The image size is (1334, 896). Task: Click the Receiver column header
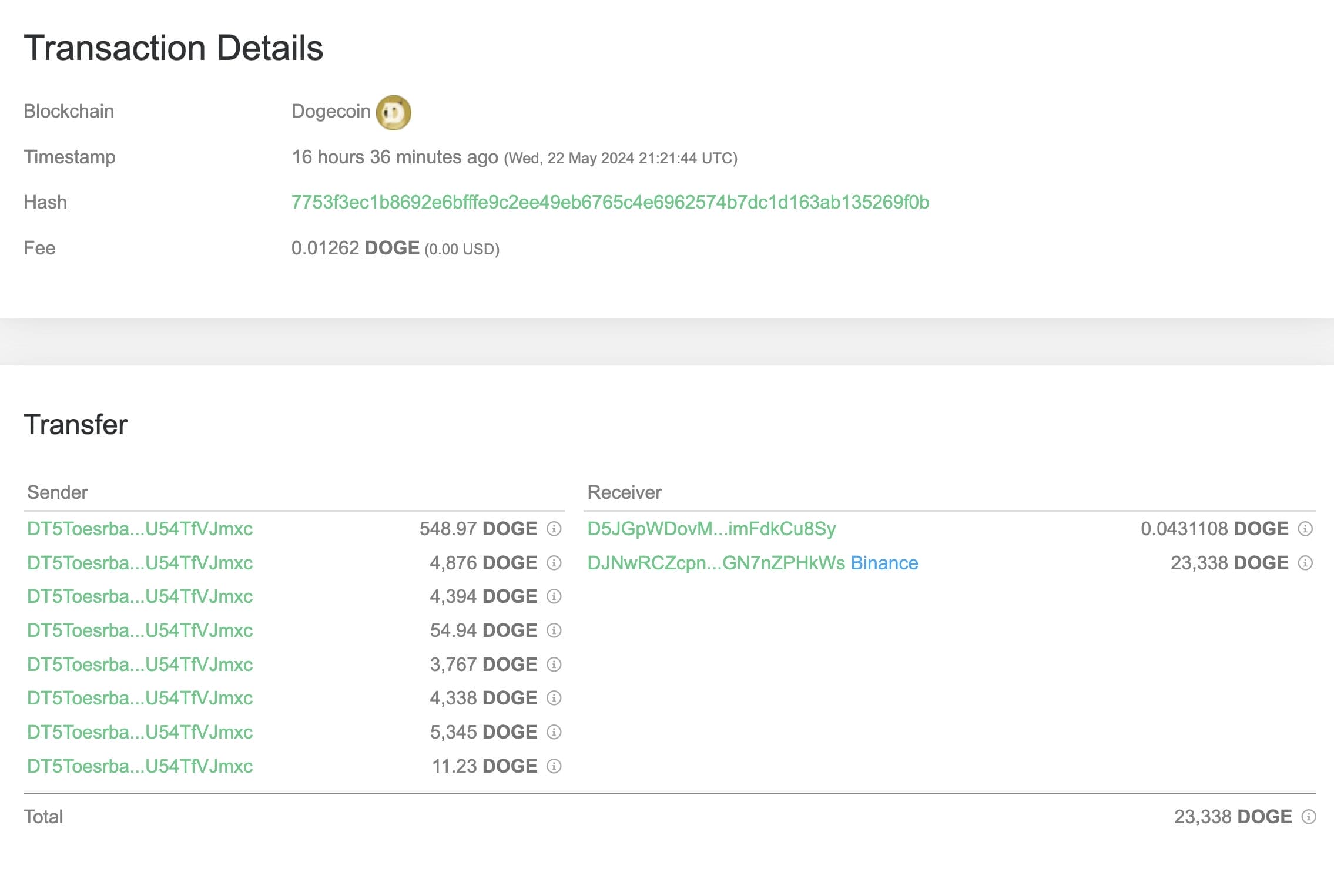(624, 492)
